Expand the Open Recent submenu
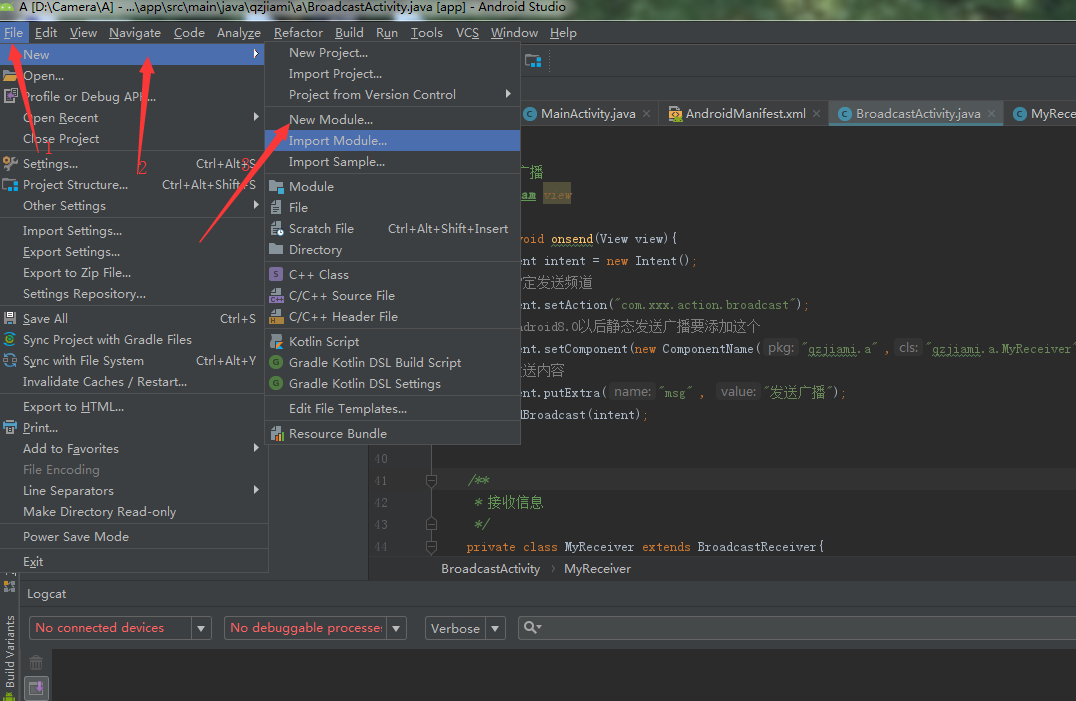 coord(65,117)
